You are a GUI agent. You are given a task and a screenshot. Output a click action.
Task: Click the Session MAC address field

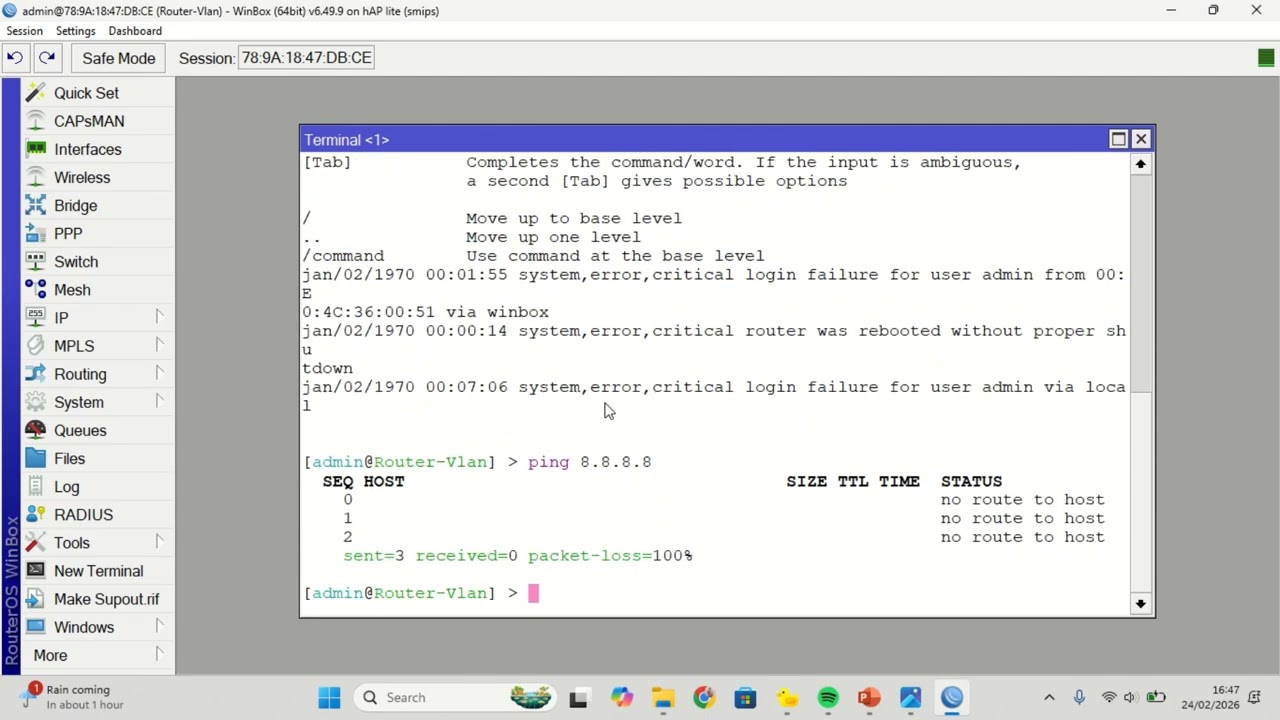pyautogui.click(x=306, y=58)
